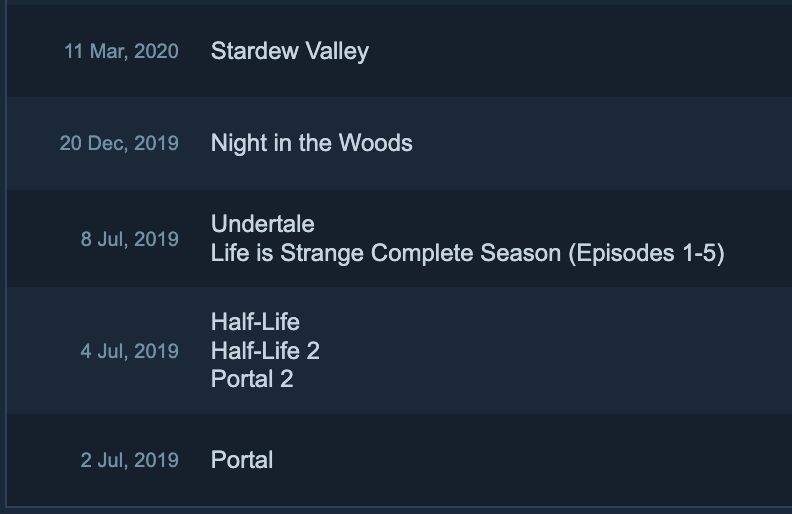Click the bottom border line under Portal row
This screenshot has height=514, width=792.
(x=399, y=506)
